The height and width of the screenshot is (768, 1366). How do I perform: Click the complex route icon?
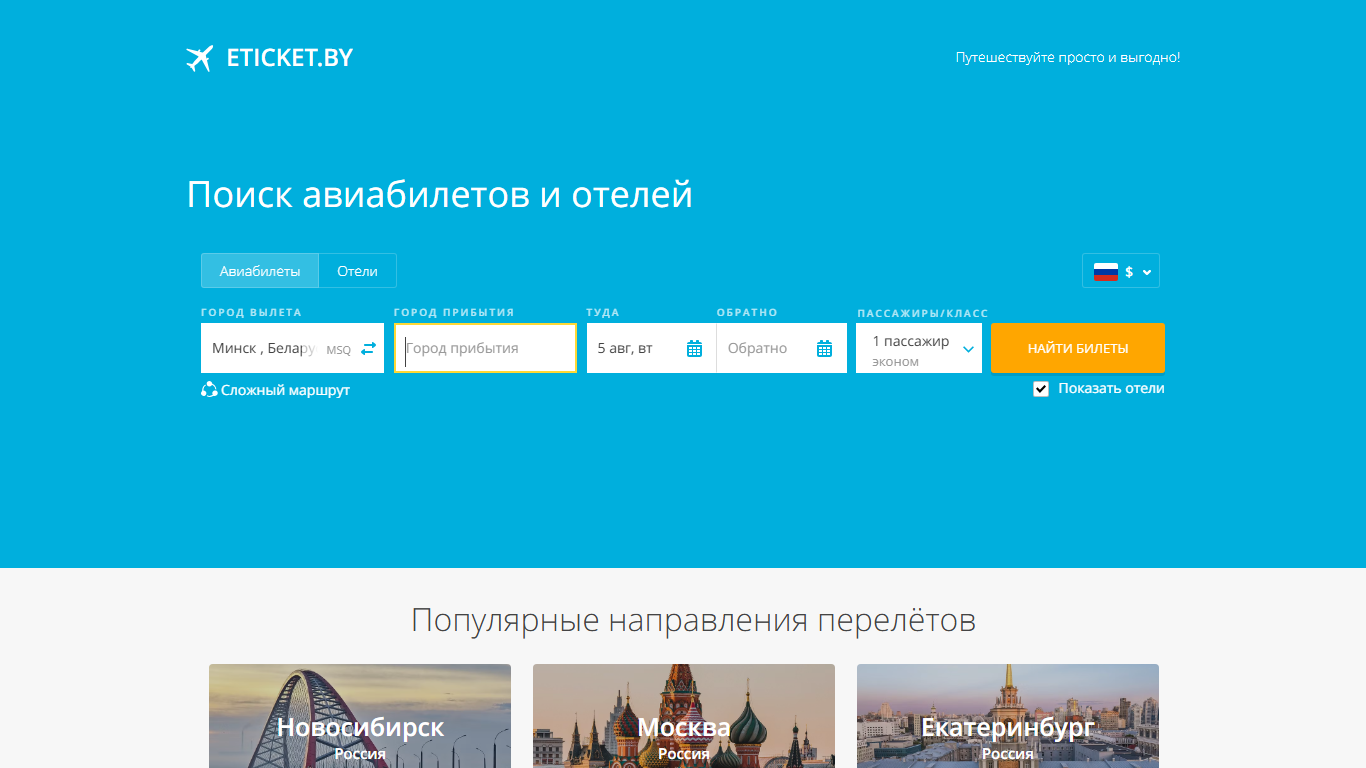(209, 390)
